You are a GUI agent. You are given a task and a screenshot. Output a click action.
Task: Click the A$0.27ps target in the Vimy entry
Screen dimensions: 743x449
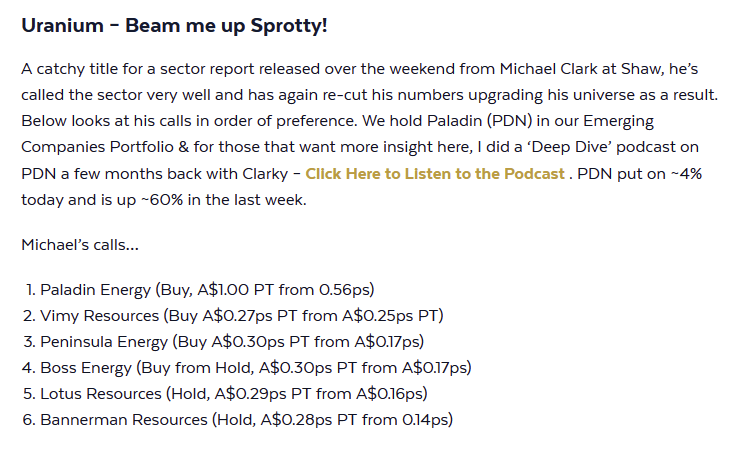tap(235, 316)
